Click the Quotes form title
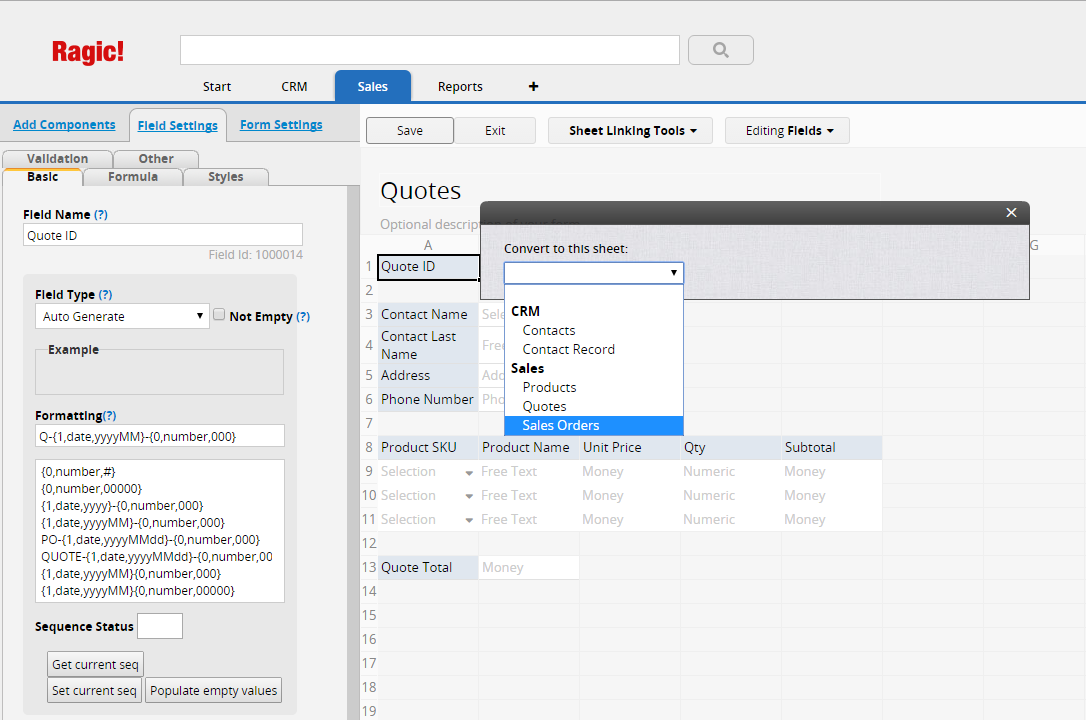 421,190
